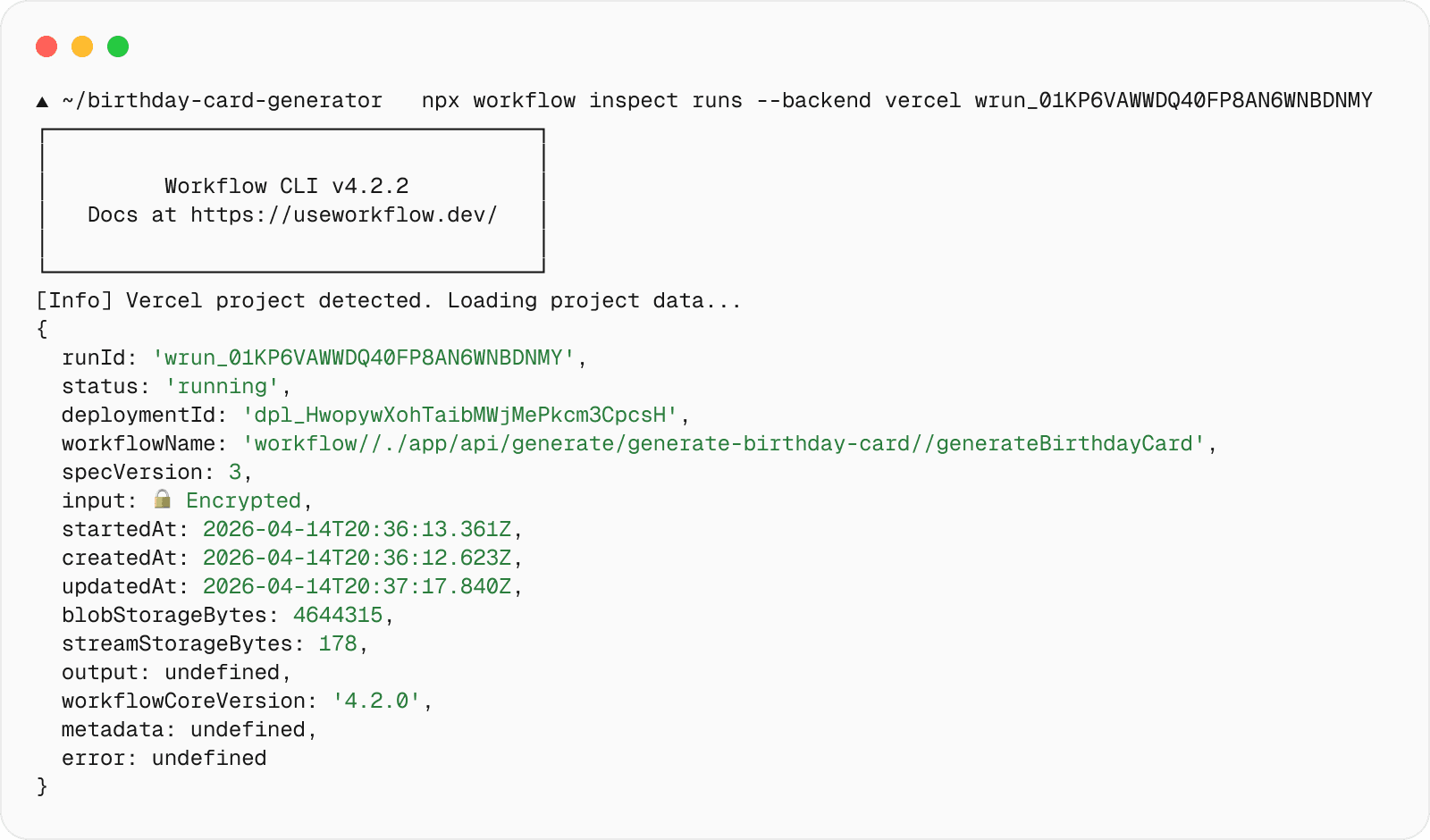Image resolution: width=1430 pixels, height=840 pixels.
Task: Click the red close window button
Action: pos(46,46)
